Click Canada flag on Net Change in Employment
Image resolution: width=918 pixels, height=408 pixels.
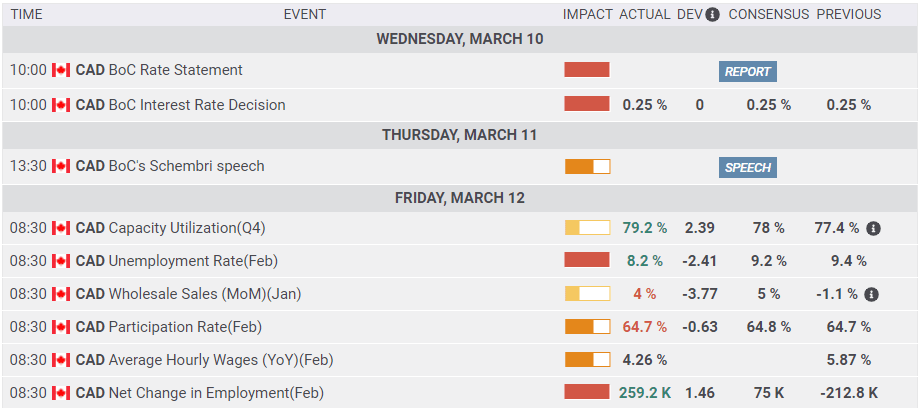61,393
